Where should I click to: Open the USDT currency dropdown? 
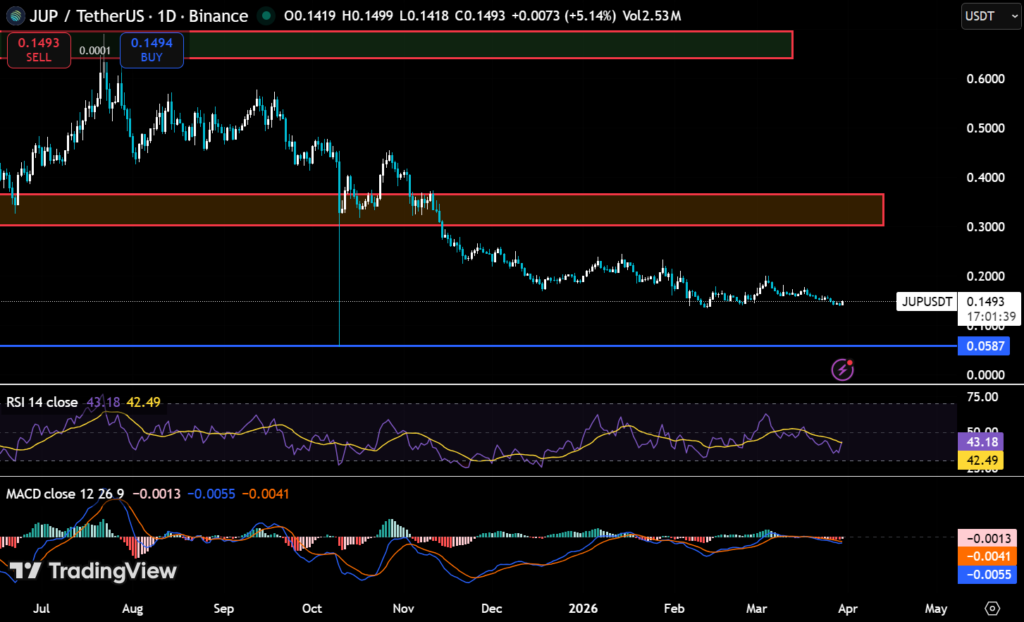pyautogui.click(x=989, y=16)
